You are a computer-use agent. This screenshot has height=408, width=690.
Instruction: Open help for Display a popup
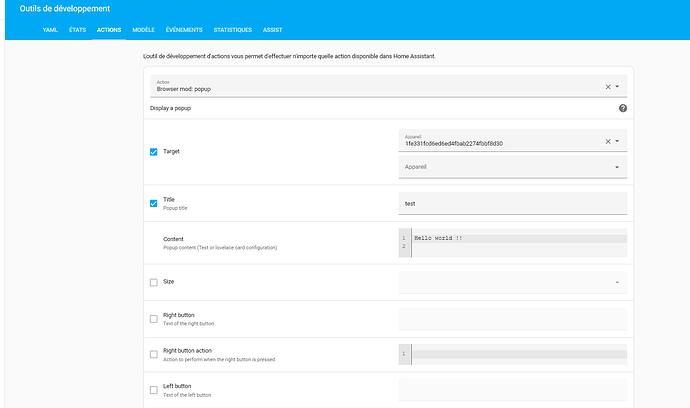point(623,108)
